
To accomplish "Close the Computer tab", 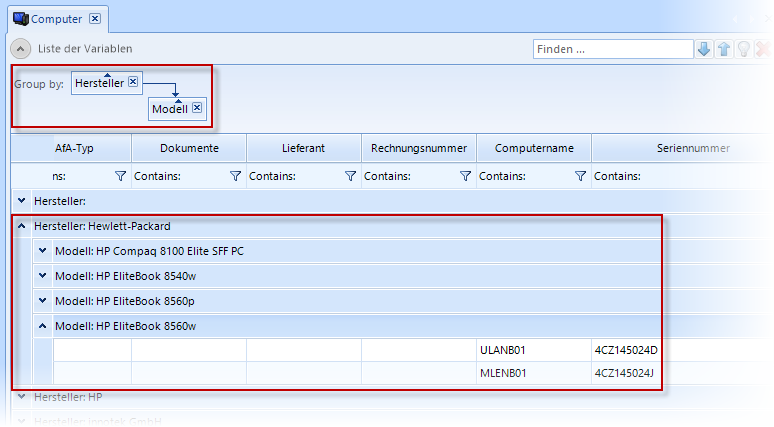I will click(x=95, y=19).
